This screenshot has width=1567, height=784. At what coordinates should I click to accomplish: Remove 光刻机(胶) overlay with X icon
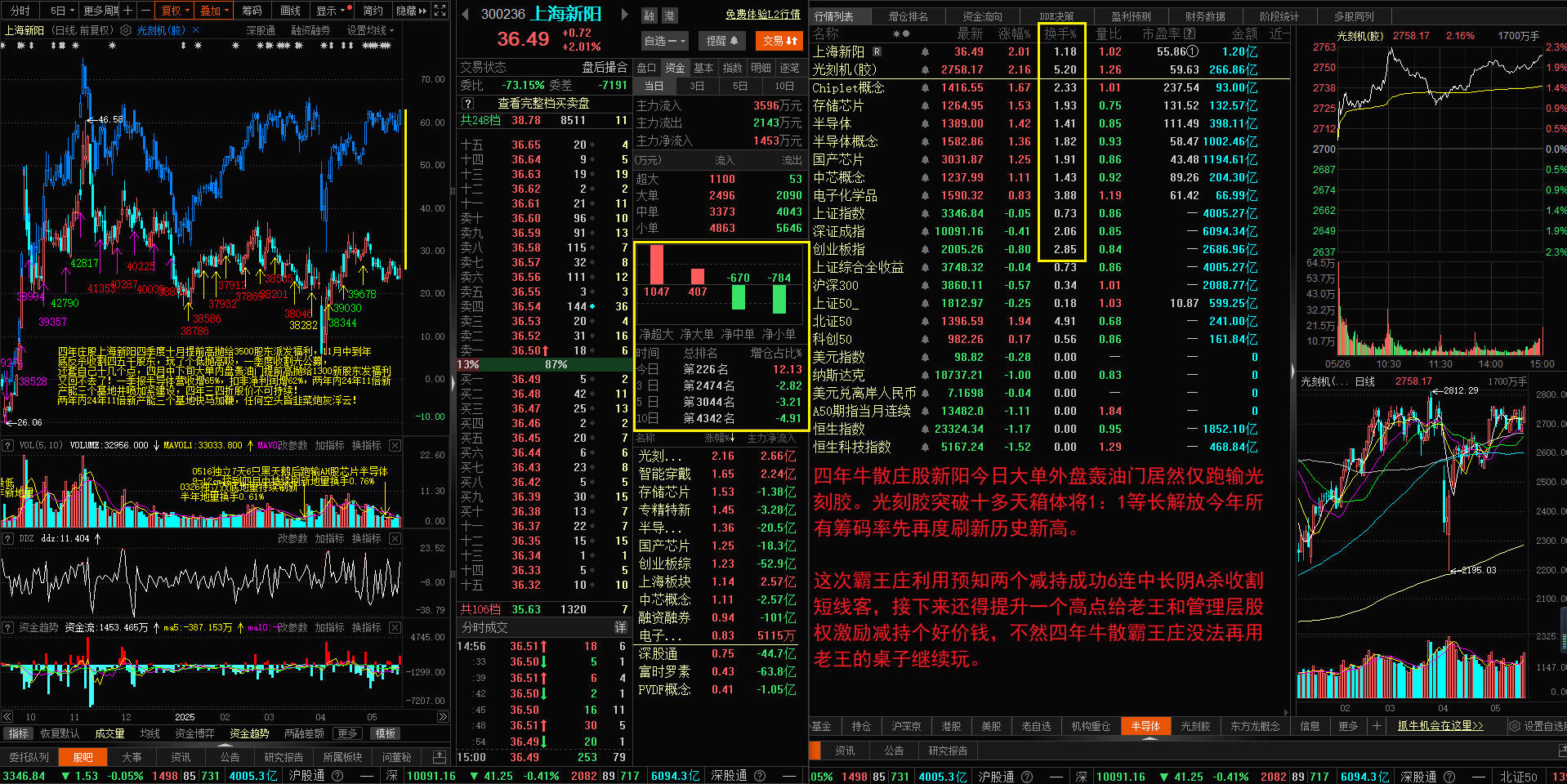coord(195,30)
